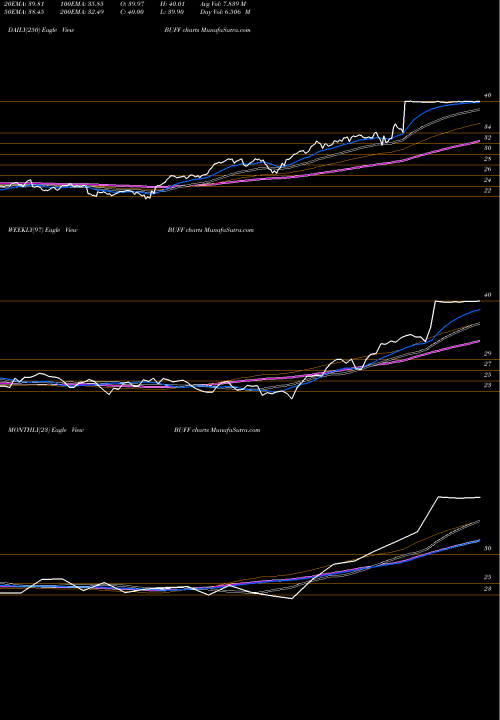Image resolution: width=500 pixels, height=720 pixels.
Task: Click the MONTHLY(23) Eagle View label
Action: click(46, 430)
